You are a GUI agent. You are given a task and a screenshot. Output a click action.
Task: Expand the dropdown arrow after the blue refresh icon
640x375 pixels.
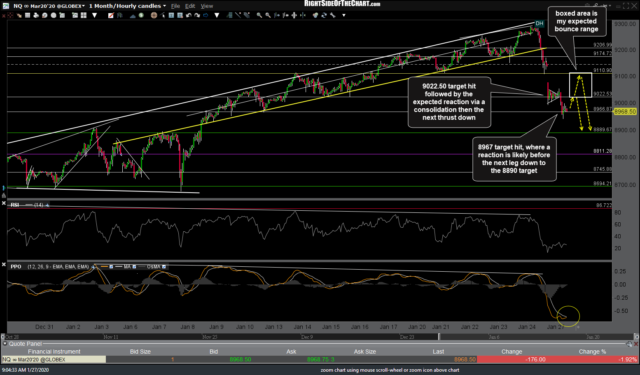pos(216,15)
